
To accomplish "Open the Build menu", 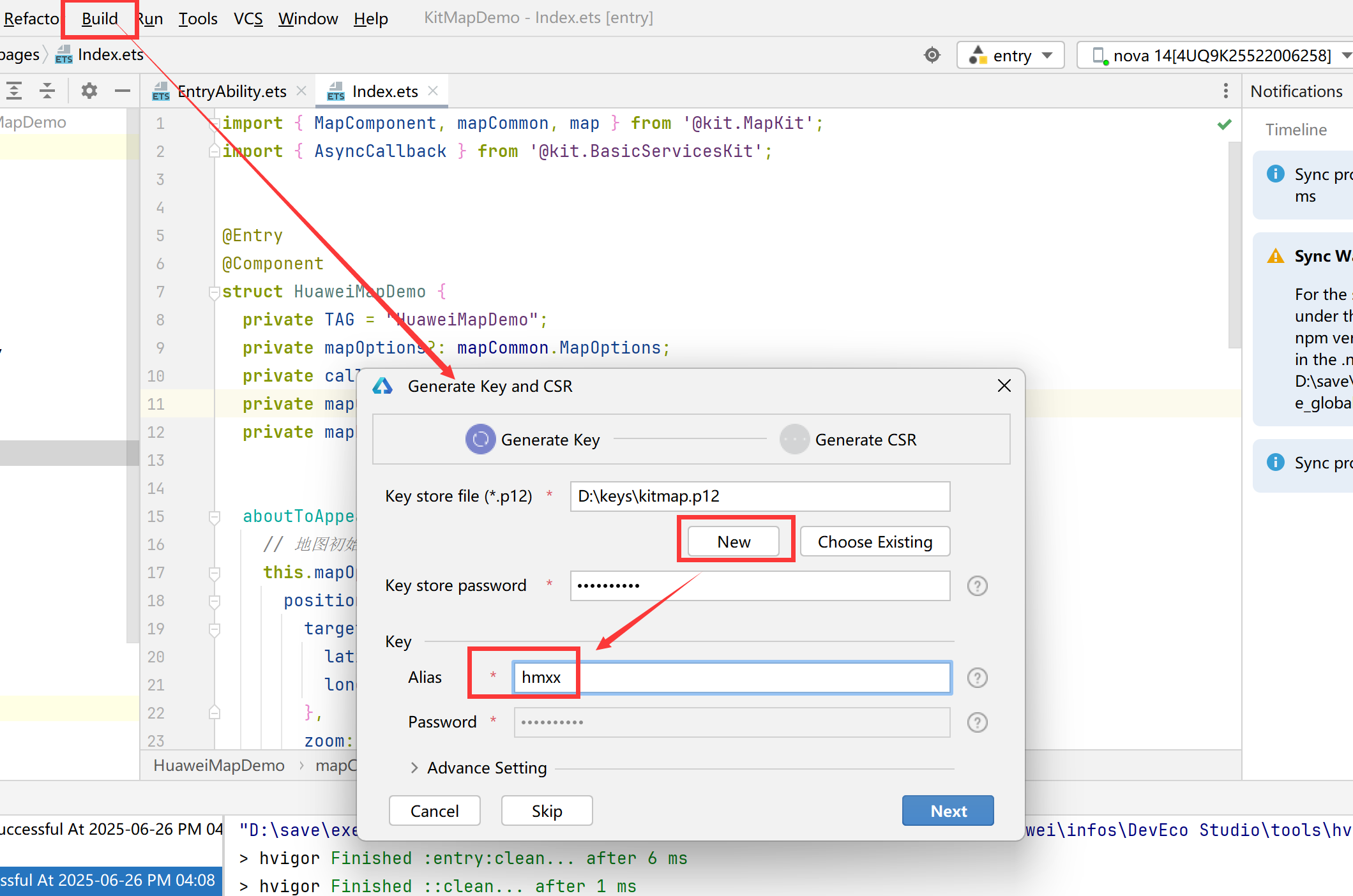I will (100, 19).
